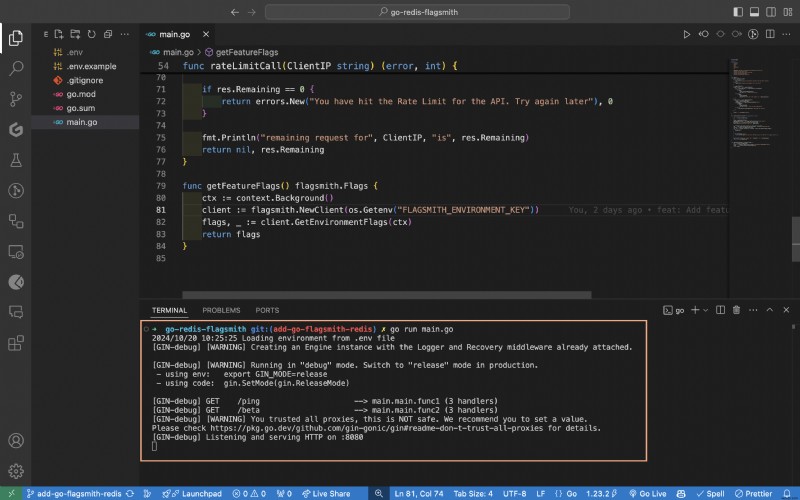Open the Remote Explorer view
Screen dimensions: 800x500
point(16,252)
